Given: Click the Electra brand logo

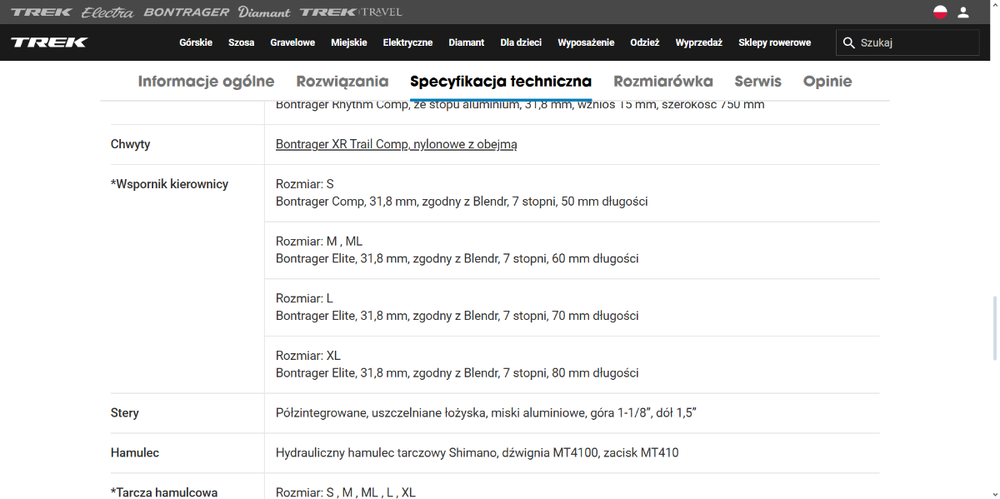Looking at the screenshot, I should tap(107, 12).
